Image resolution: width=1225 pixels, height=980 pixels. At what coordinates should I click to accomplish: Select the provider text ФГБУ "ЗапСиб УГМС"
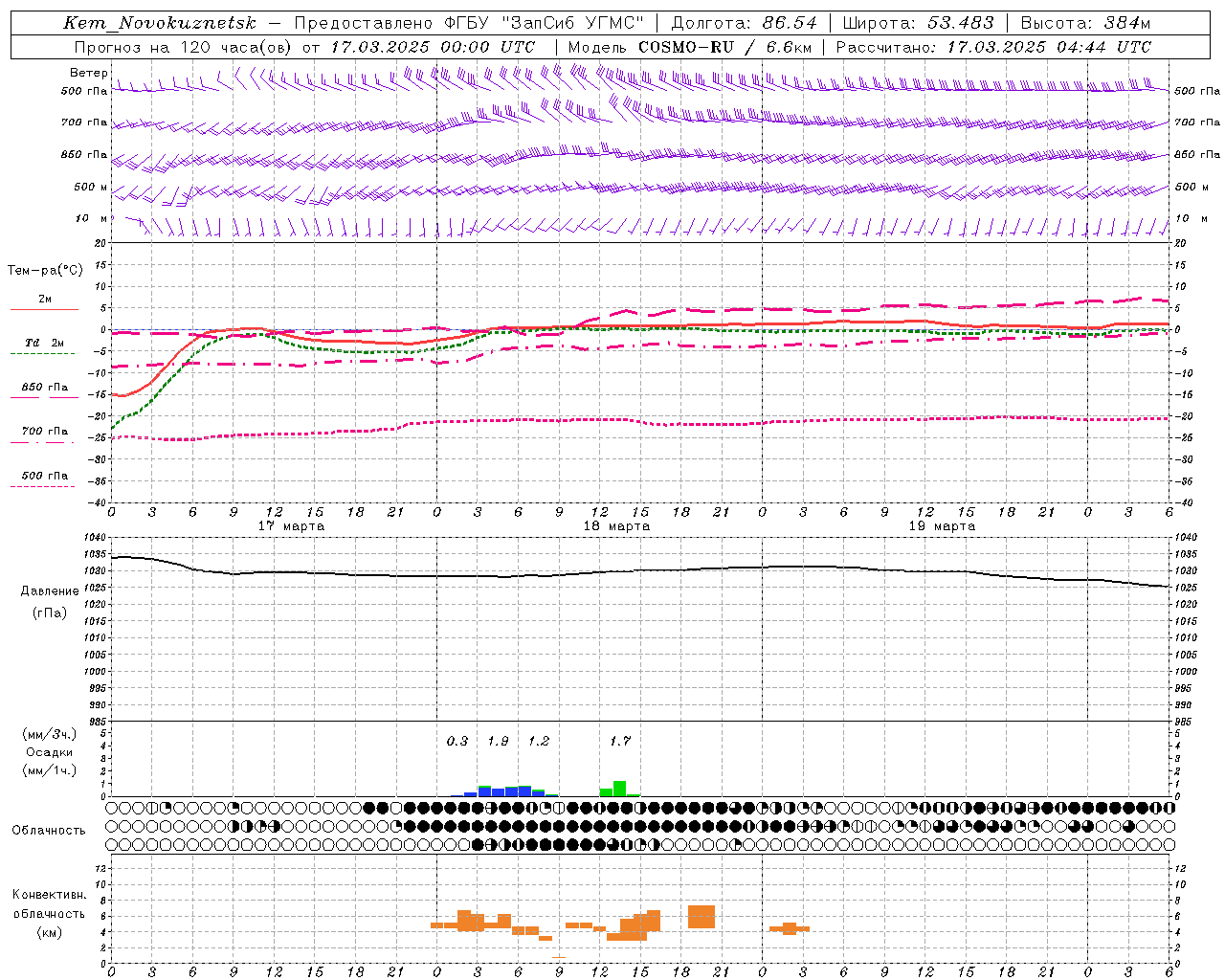coord(544,23)
